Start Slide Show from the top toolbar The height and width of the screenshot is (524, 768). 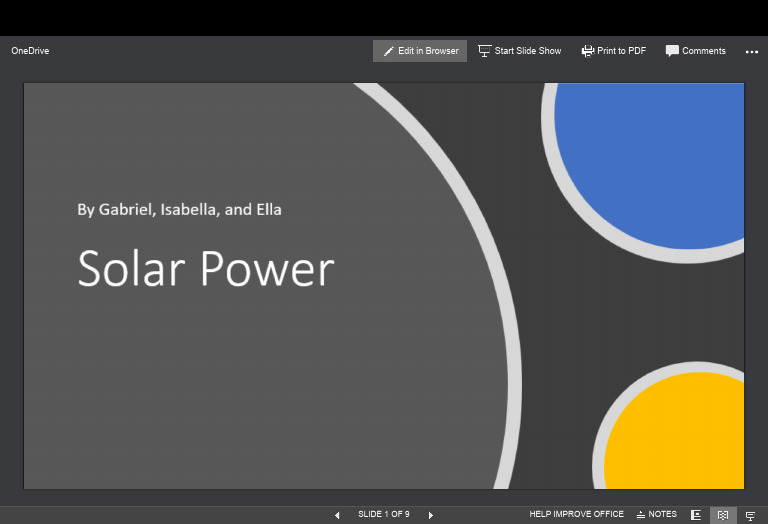click(519, 51)
